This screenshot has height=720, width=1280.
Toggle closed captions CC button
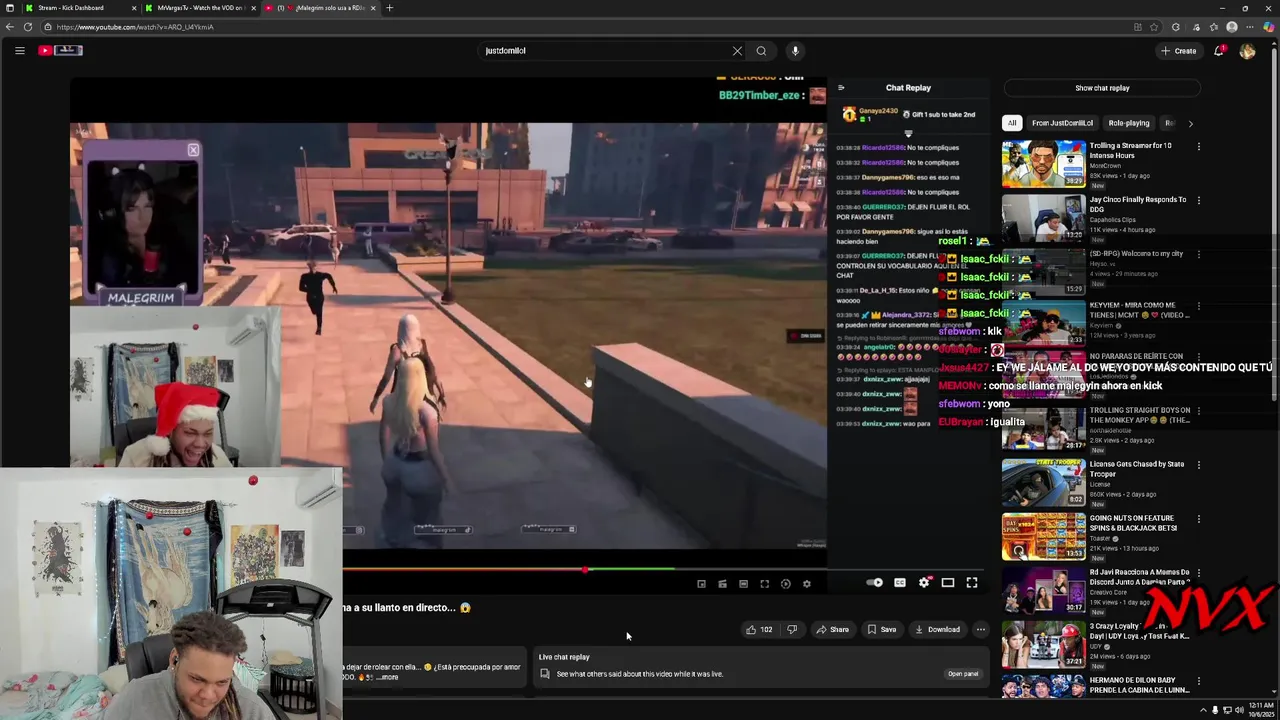(x=899, y=582)
